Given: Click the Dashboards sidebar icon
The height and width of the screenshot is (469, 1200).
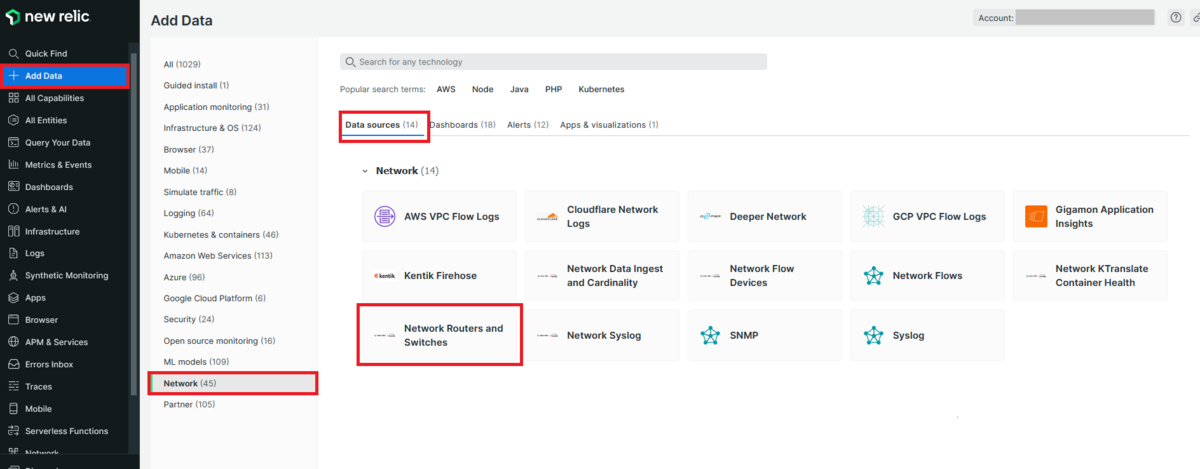Looking at the screenshot, I should [13, 187].
